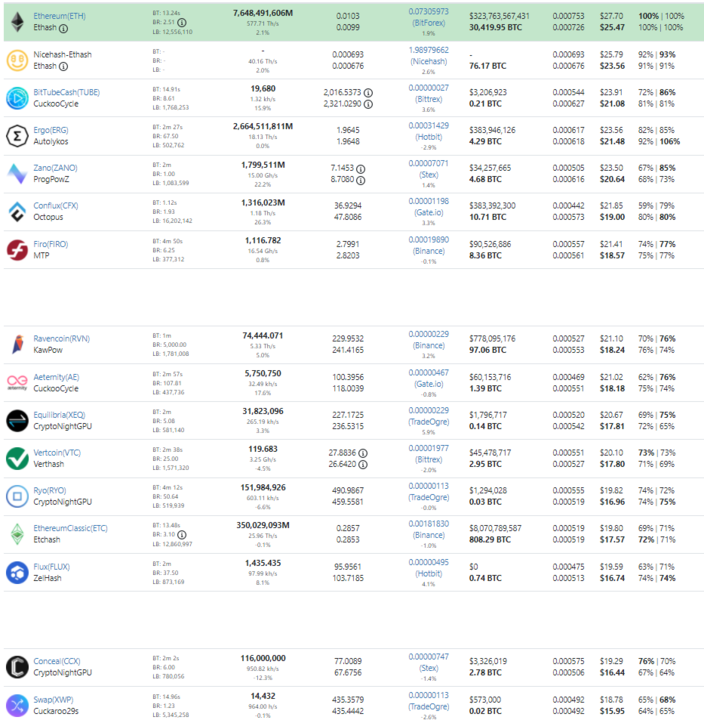Click info icon next to Ethereum Classic BR 3.10
This screenshot has width=704, height=720.
(x=182, y=535)
